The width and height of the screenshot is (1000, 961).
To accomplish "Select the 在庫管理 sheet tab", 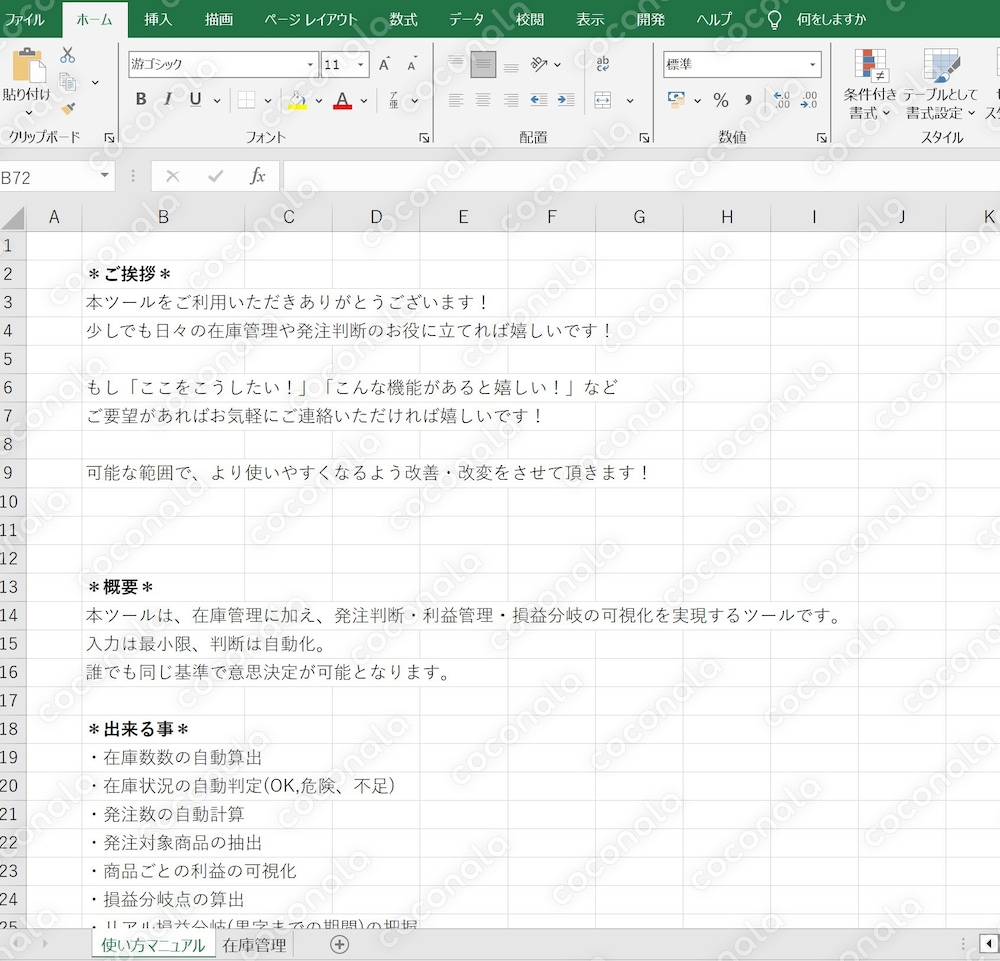I will coord(254,945).
